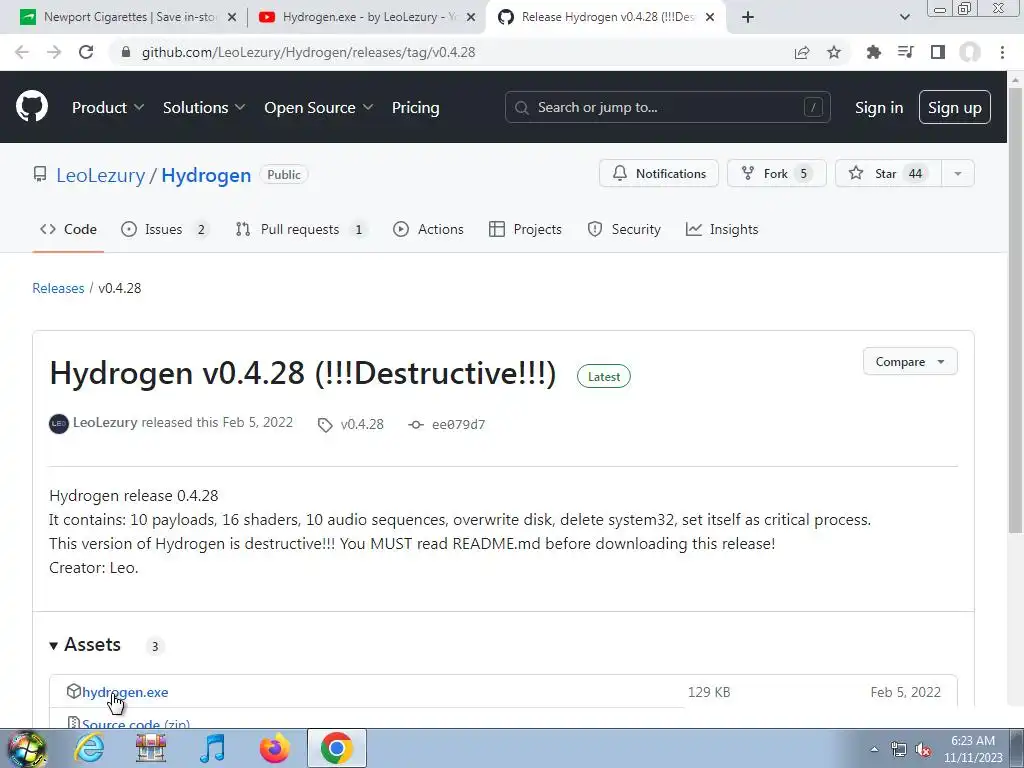The height and width of the screenshot is (768, 1024).
Task: Open the Security tab
Action: [624, 229]
